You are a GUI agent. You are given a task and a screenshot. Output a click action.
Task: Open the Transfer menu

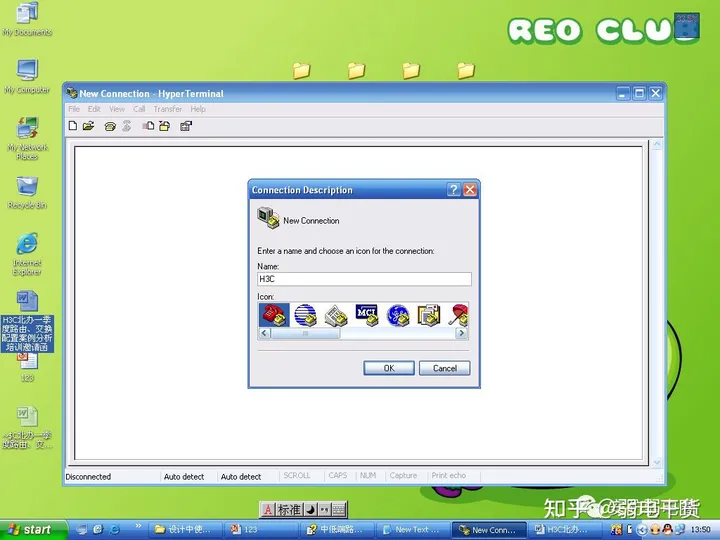click(168, 109)
